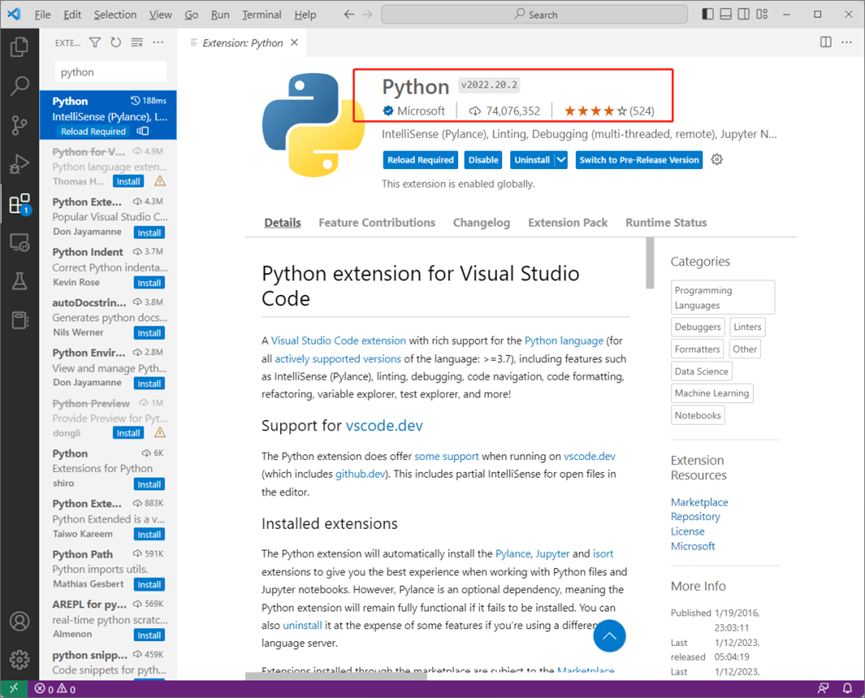Click the Data Science category tag
The image size is (865, 698).
(701, 371)
